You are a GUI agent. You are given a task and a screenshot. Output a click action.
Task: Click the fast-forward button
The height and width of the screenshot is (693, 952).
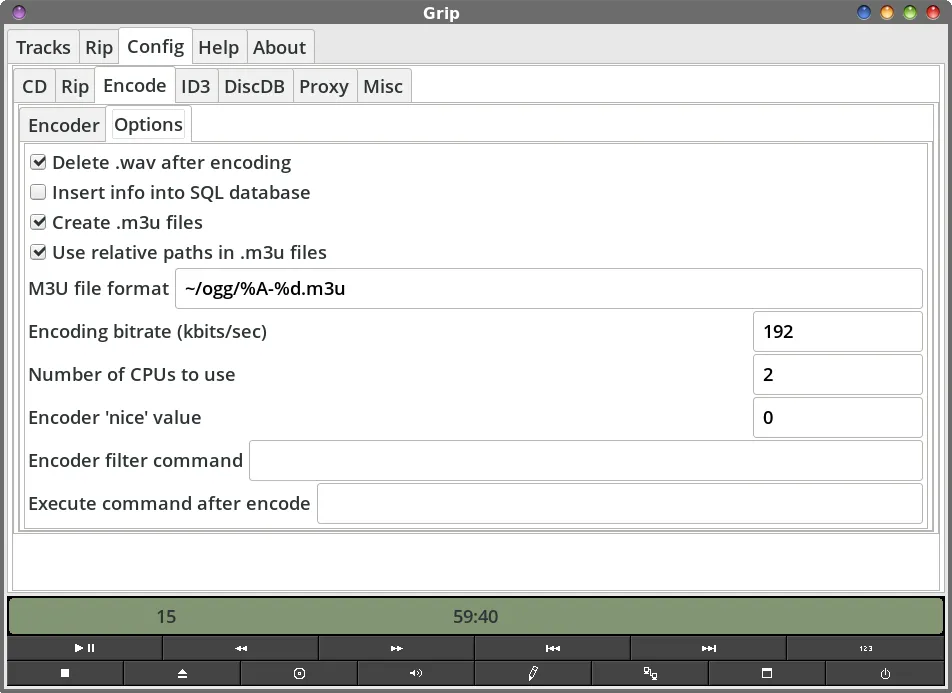point(396,648)
